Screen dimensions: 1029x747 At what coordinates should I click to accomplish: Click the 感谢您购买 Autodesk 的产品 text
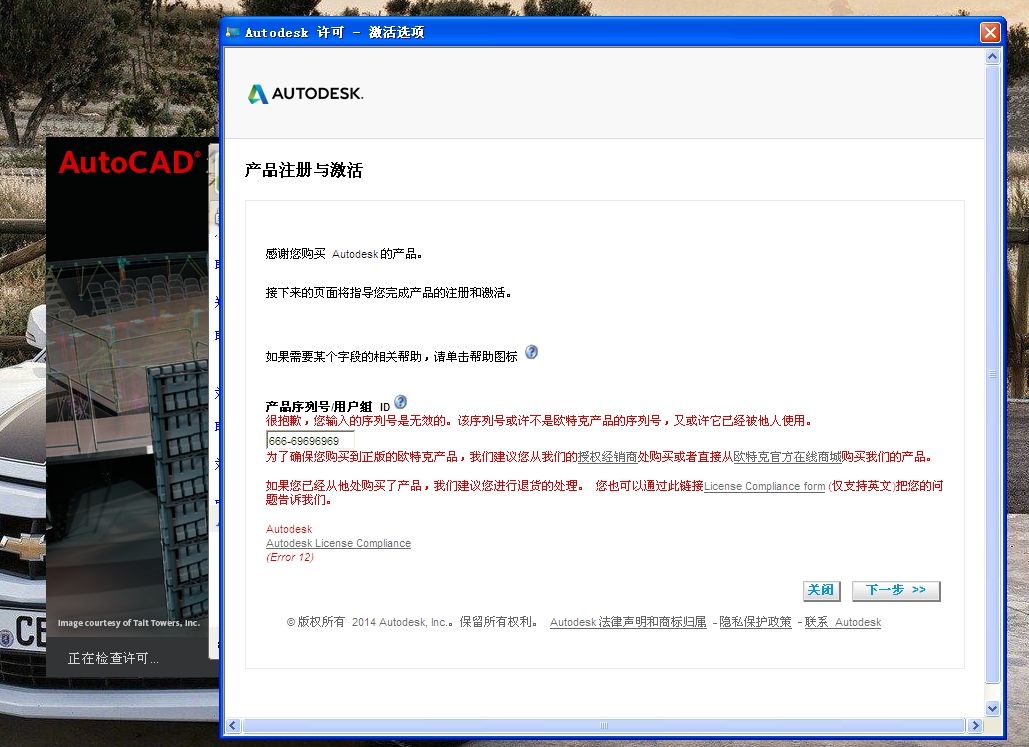click(344, 254)
